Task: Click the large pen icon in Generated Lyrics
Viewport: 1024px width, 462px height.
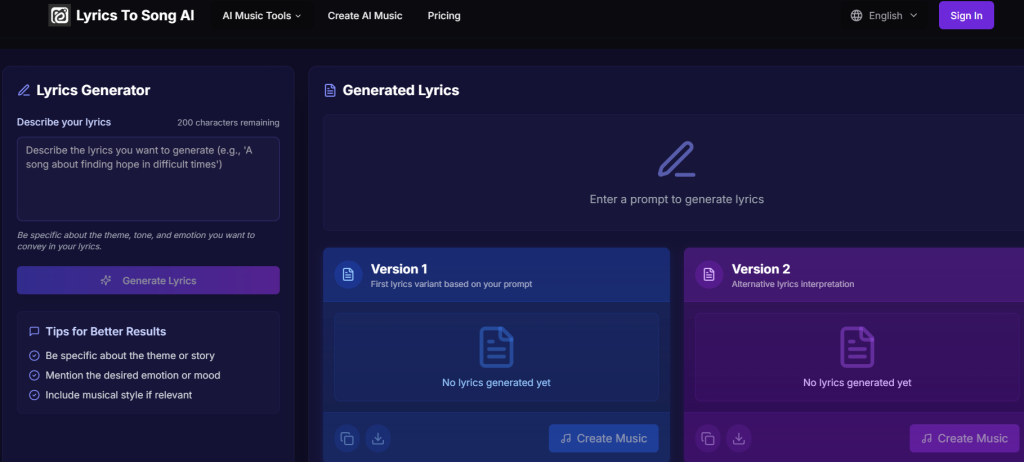Action: 676,160
